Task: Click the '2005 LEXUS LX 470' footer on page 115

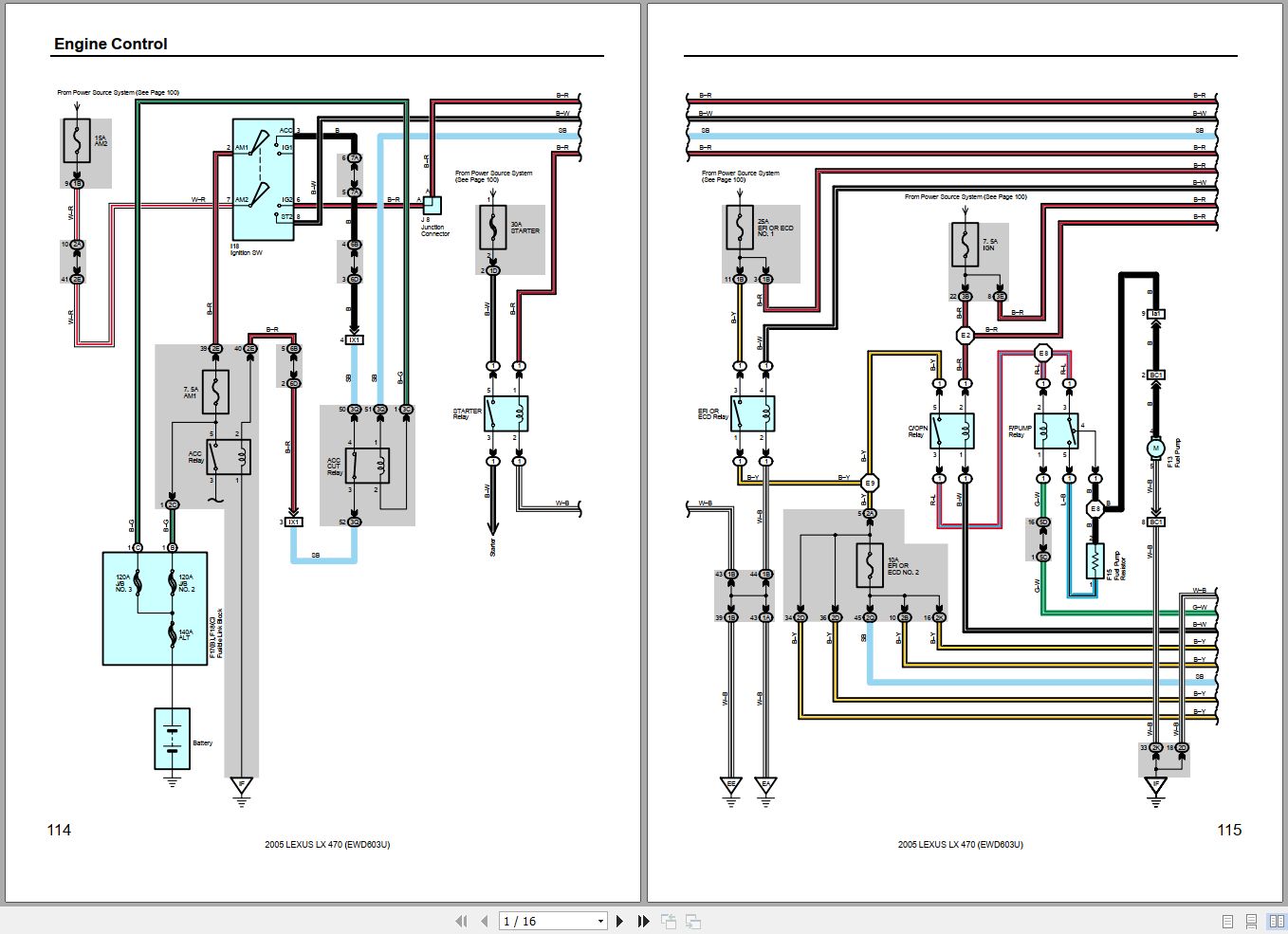Action: pos(961,844)
